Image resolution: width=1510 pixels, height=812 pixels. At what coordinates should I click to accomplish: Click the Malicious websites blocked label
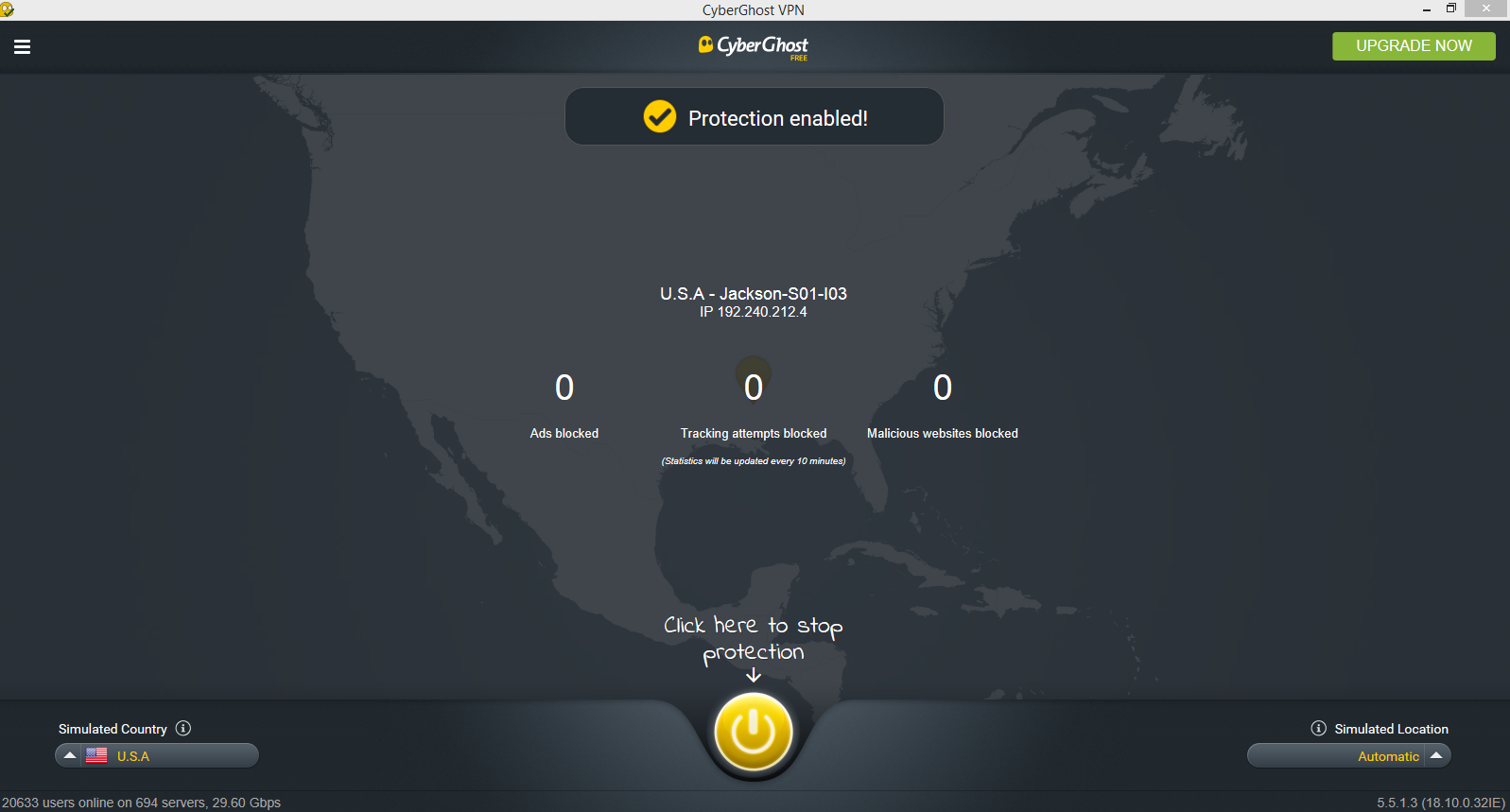coord(943,433)
